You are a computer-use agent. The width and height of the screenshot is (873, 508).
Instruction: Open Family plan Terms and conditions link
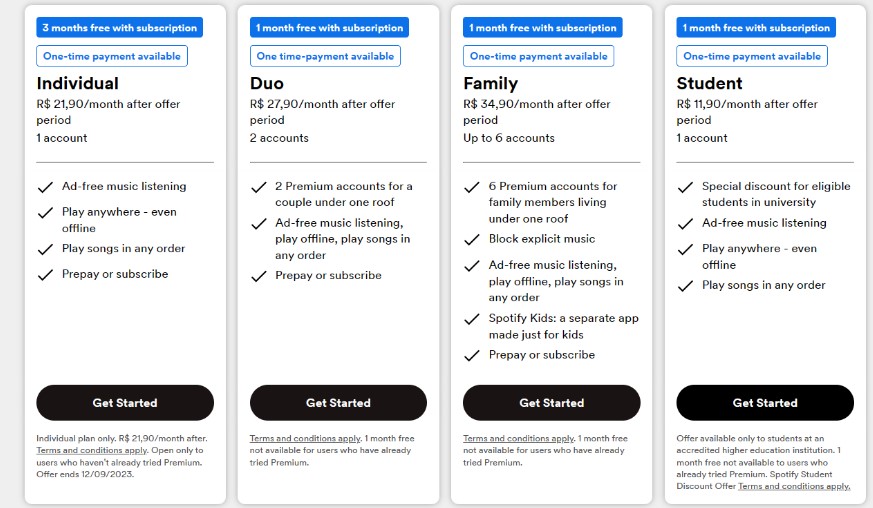point(518,439)
